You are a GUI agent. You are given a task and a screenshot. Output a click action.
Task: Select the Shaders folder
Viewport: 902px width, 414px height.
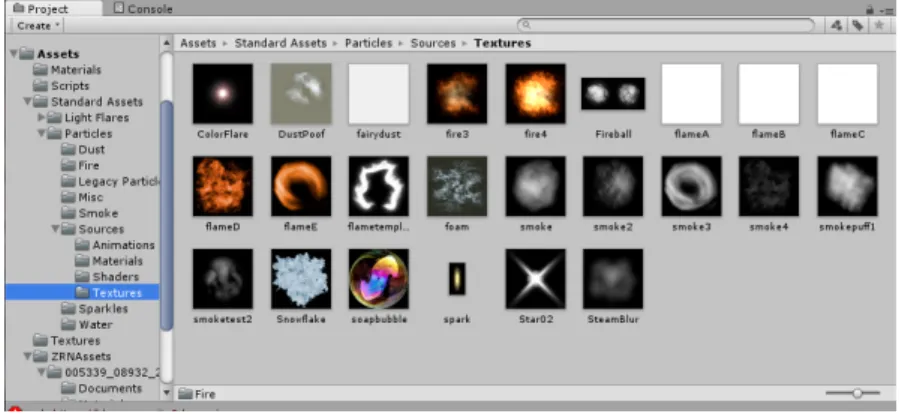tap(108, 277)
